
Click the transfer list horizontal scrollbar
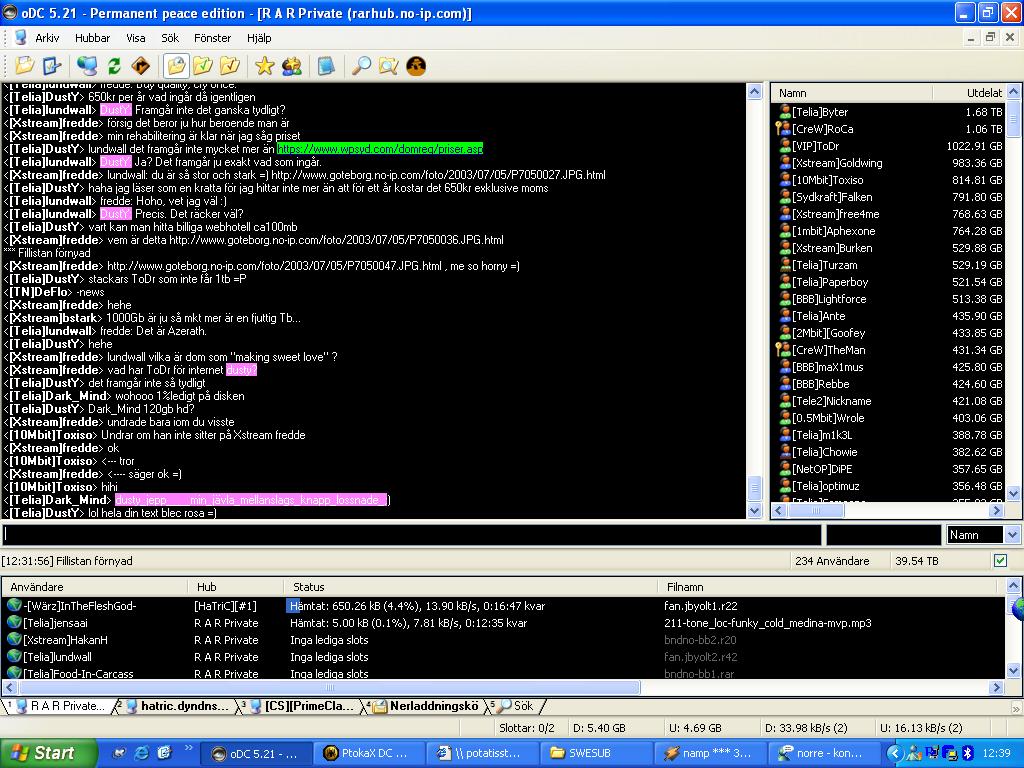point(330,688)
